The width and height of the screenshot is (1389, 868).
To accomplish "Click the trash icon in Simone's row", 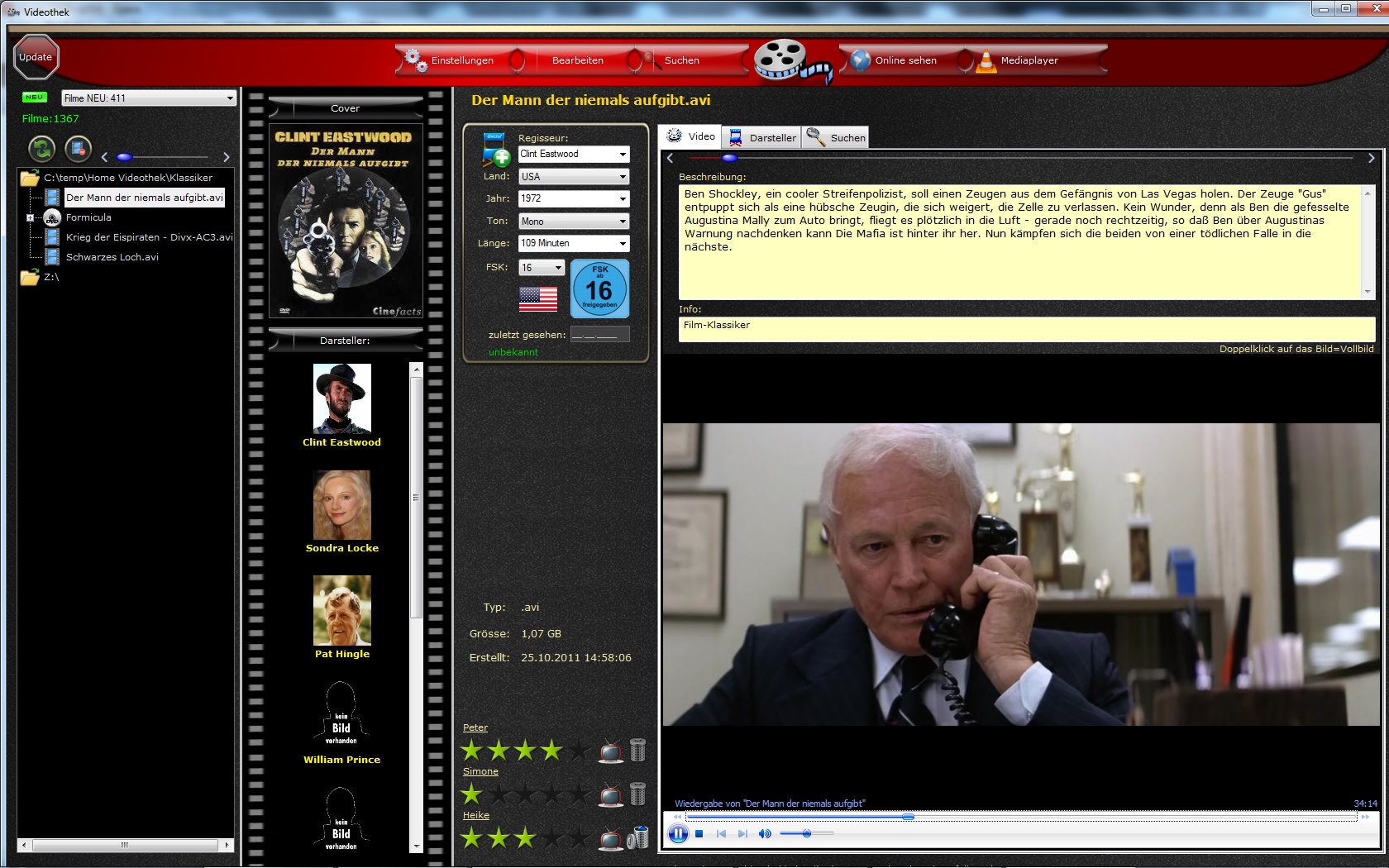I will 637,794.
